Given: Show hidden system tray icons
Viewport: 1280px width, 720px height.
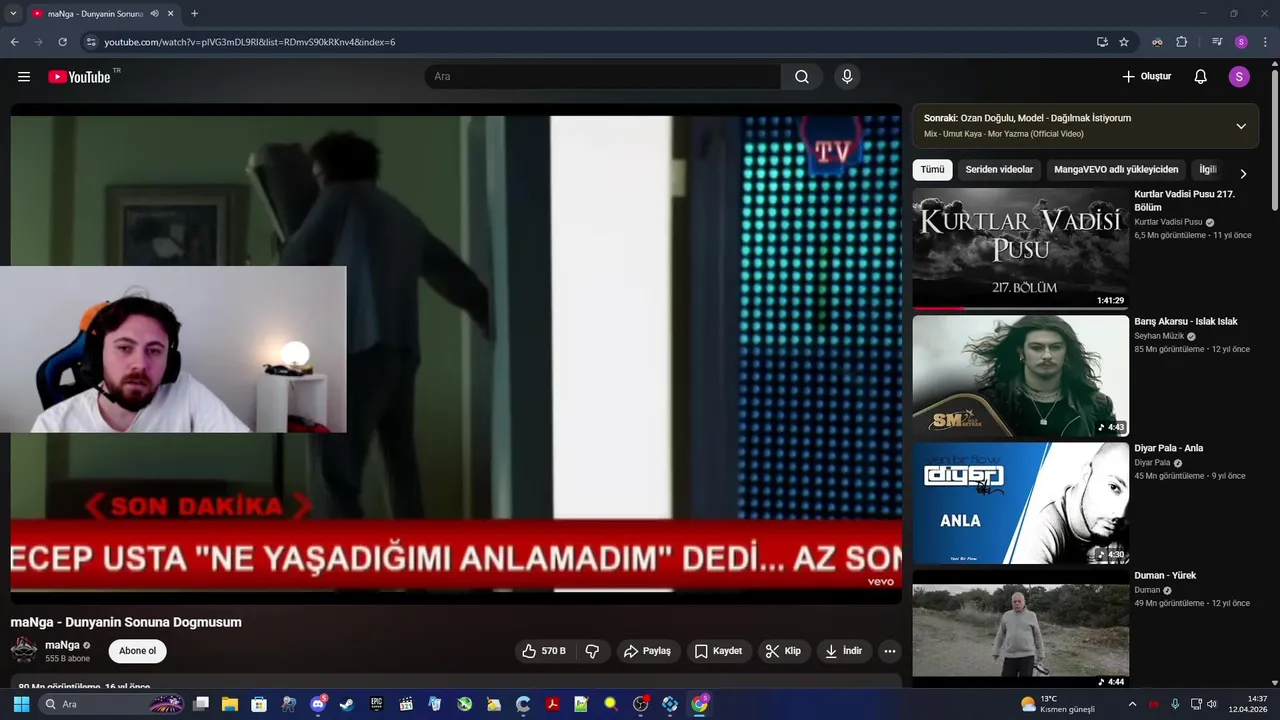Looking at the screenshot, I should pos(1132,704).
